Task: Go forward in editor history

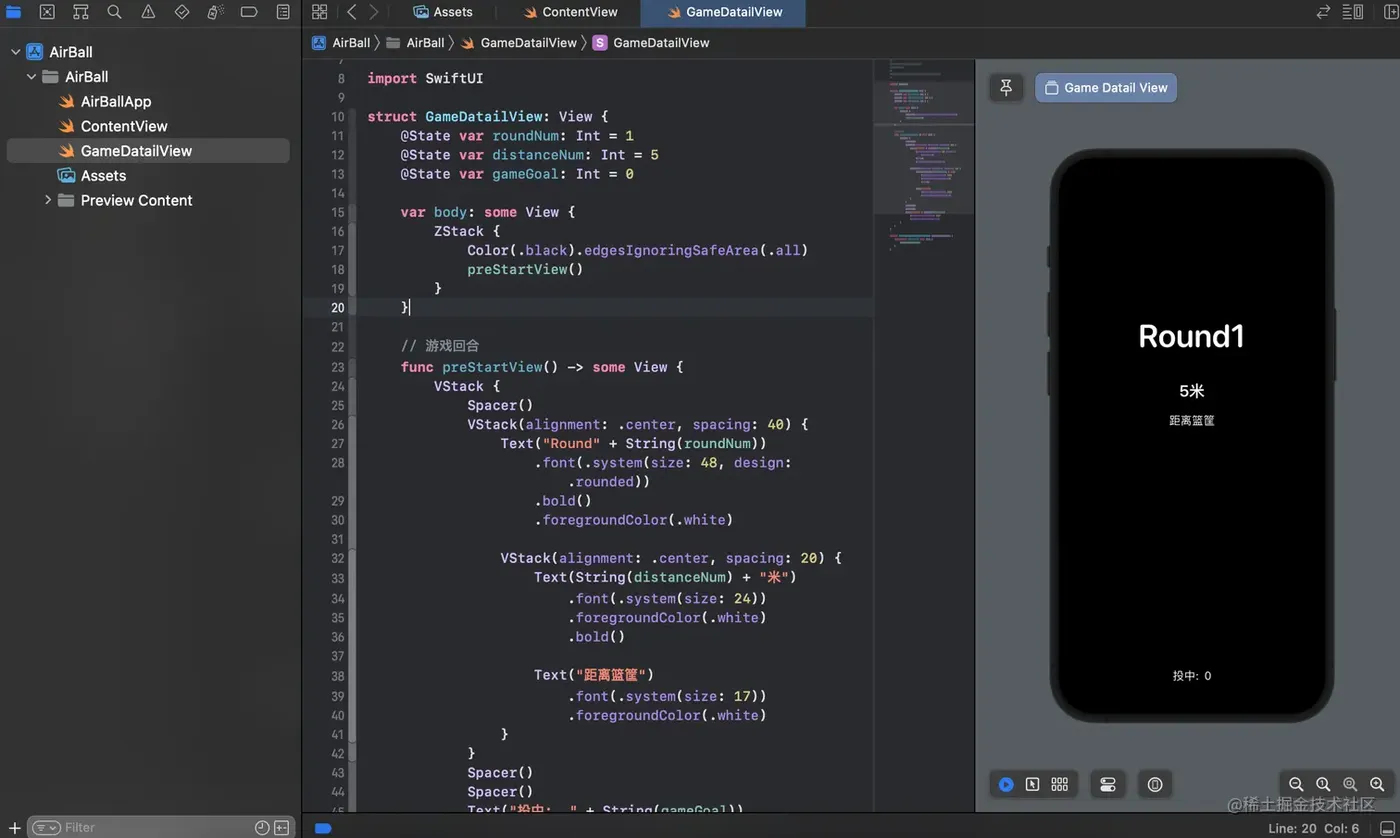Action: coord(373,12)
